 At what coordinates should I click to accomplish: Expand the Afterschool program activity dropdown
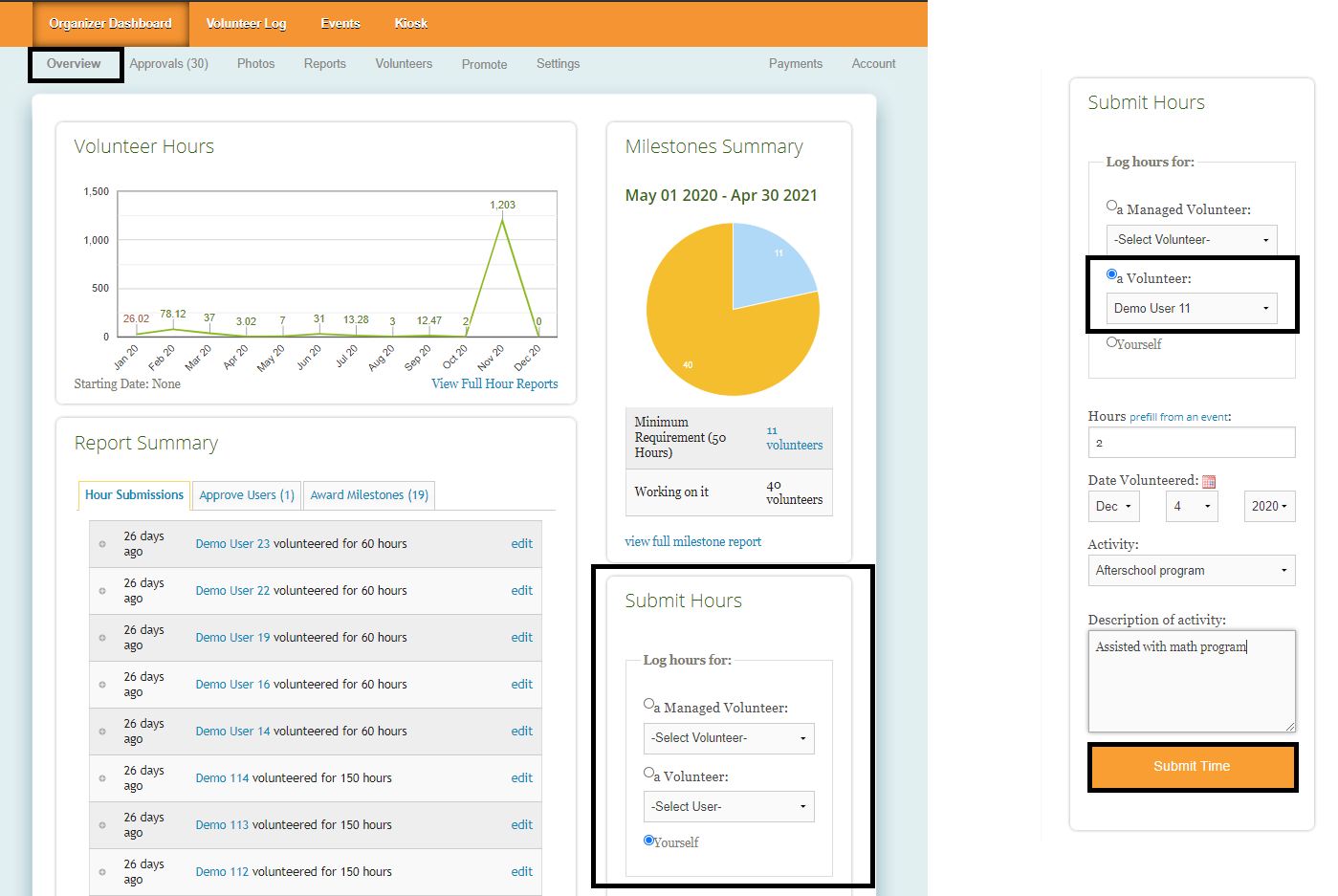click(x=1191, y=571)
